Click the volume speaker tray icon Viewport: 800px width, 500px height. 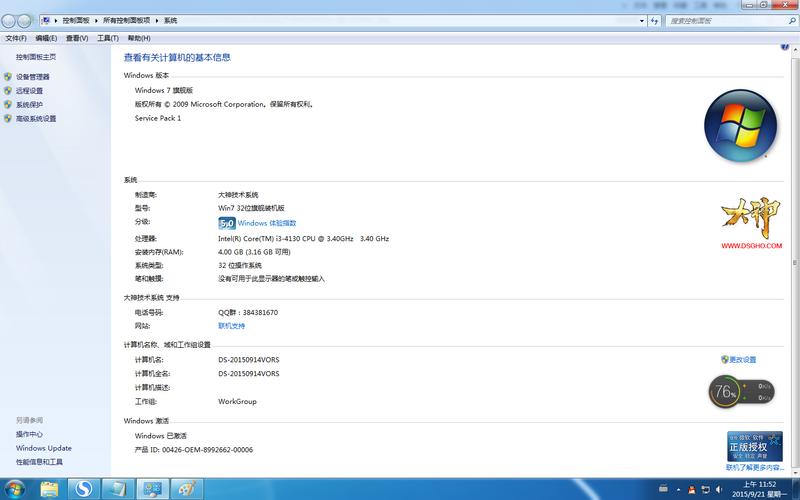[719, 490]
